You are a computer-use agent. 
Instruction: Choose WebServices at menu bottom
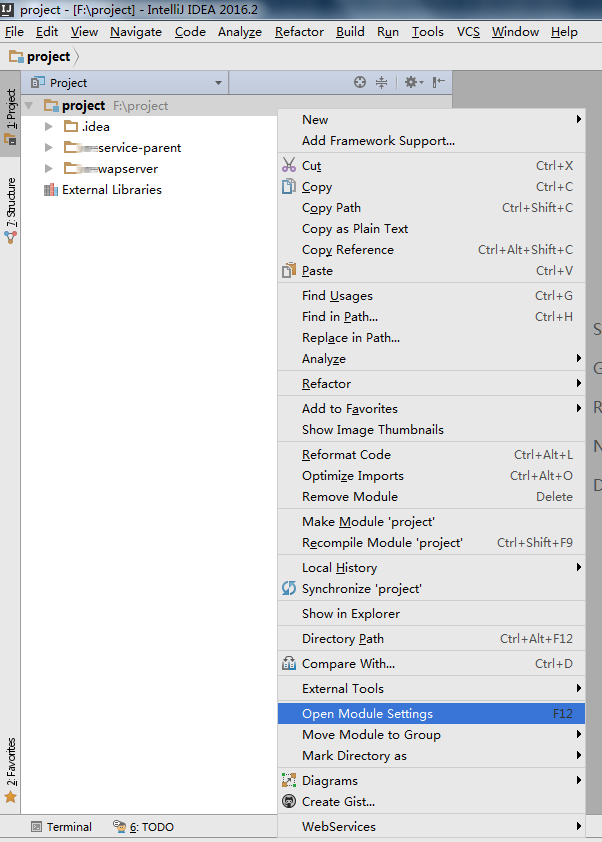(431, 826)
